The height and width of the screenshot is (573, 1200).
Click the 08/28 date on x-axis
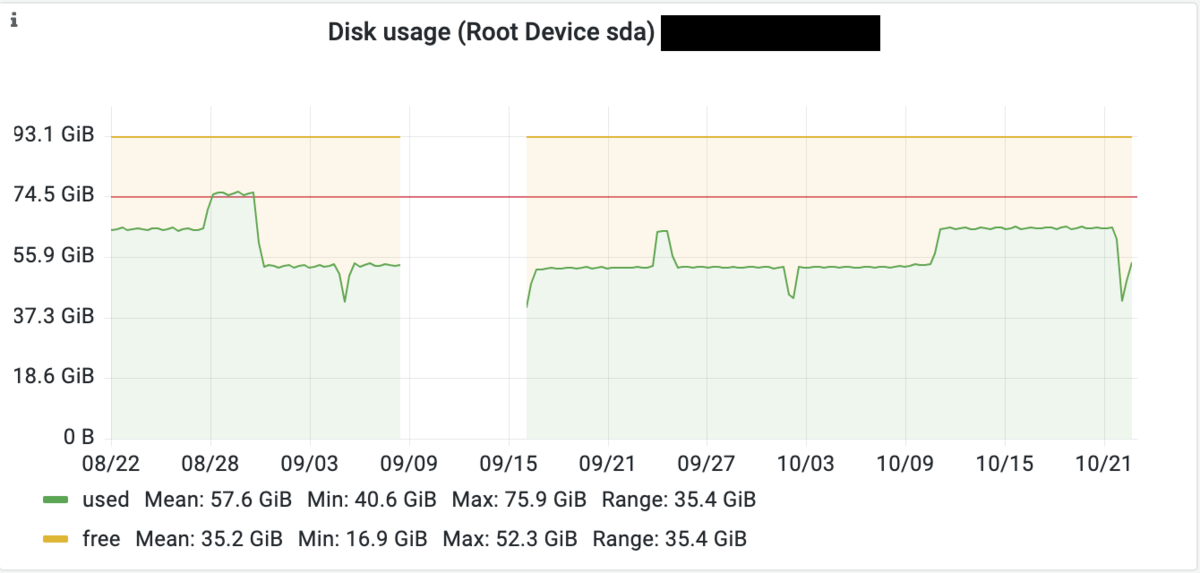pos(210,465)
